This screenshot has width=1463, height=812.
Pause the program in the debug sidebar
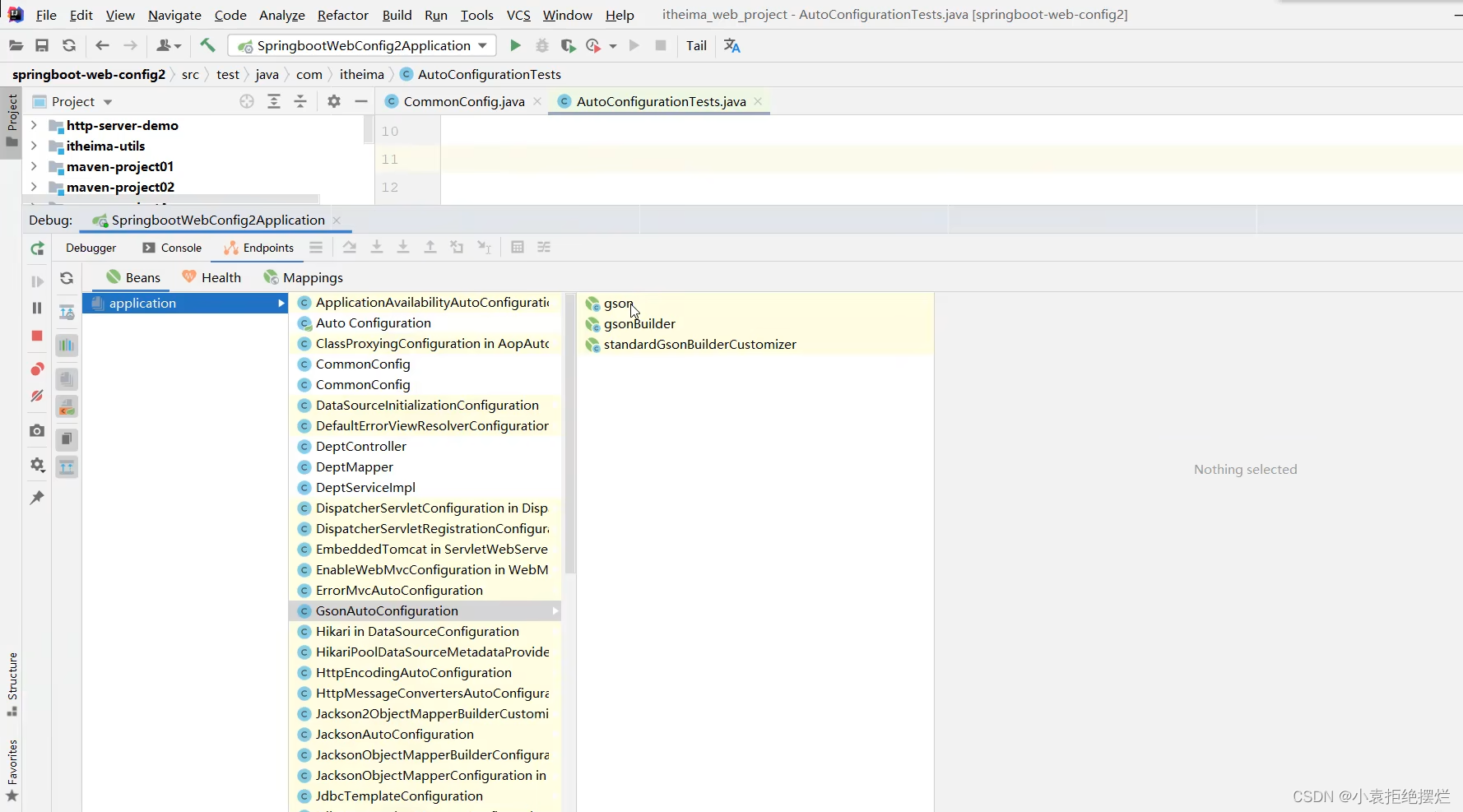(x=37, y=308)
